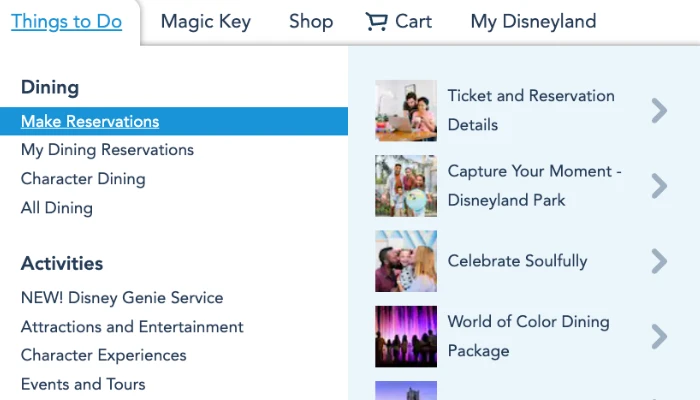700x400 pixels.
Task: Click chevron beside World of Color Dining Package
Action: pos(659,336)
